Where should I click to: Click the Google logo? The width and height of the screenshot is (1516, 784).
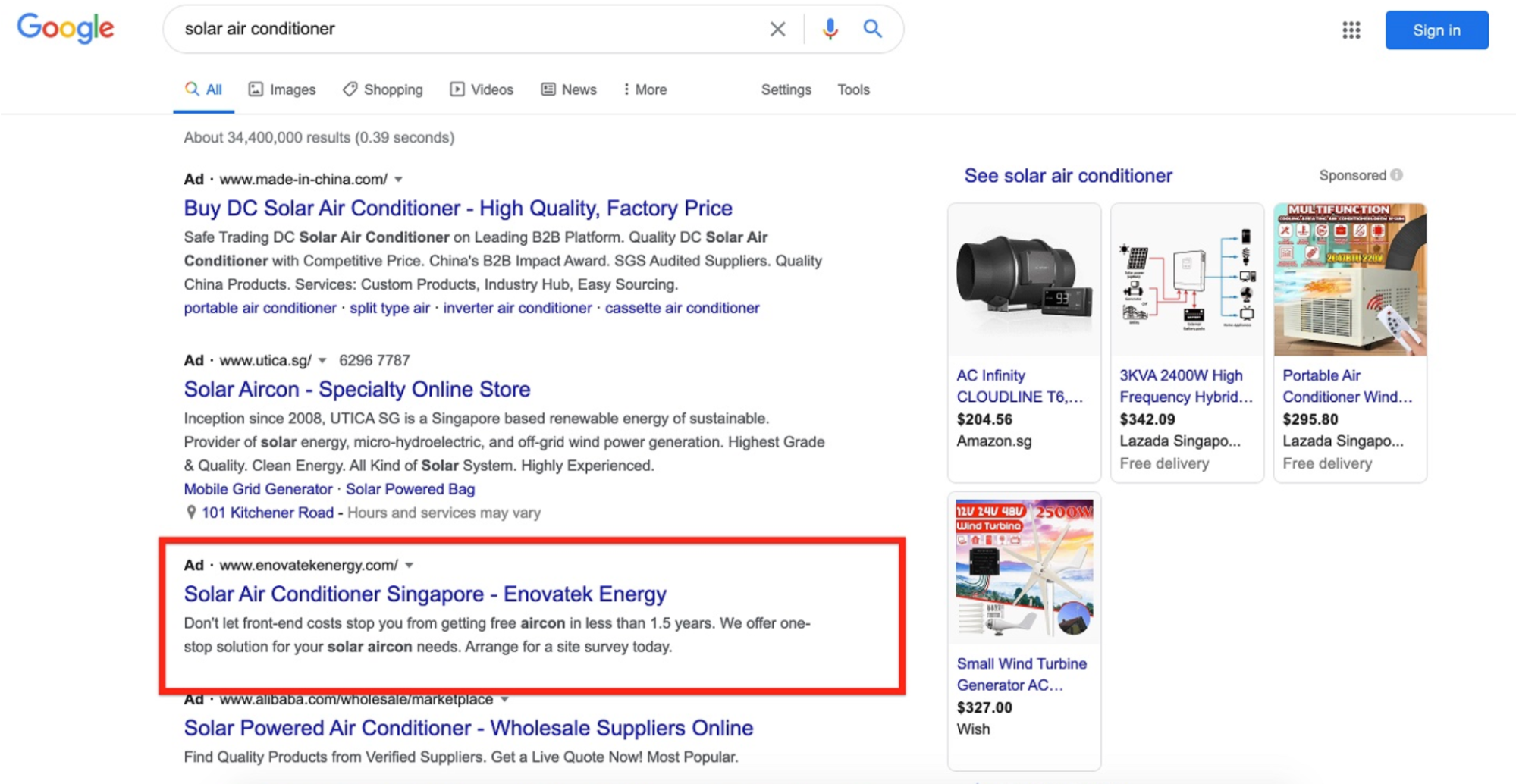[64, 28]
